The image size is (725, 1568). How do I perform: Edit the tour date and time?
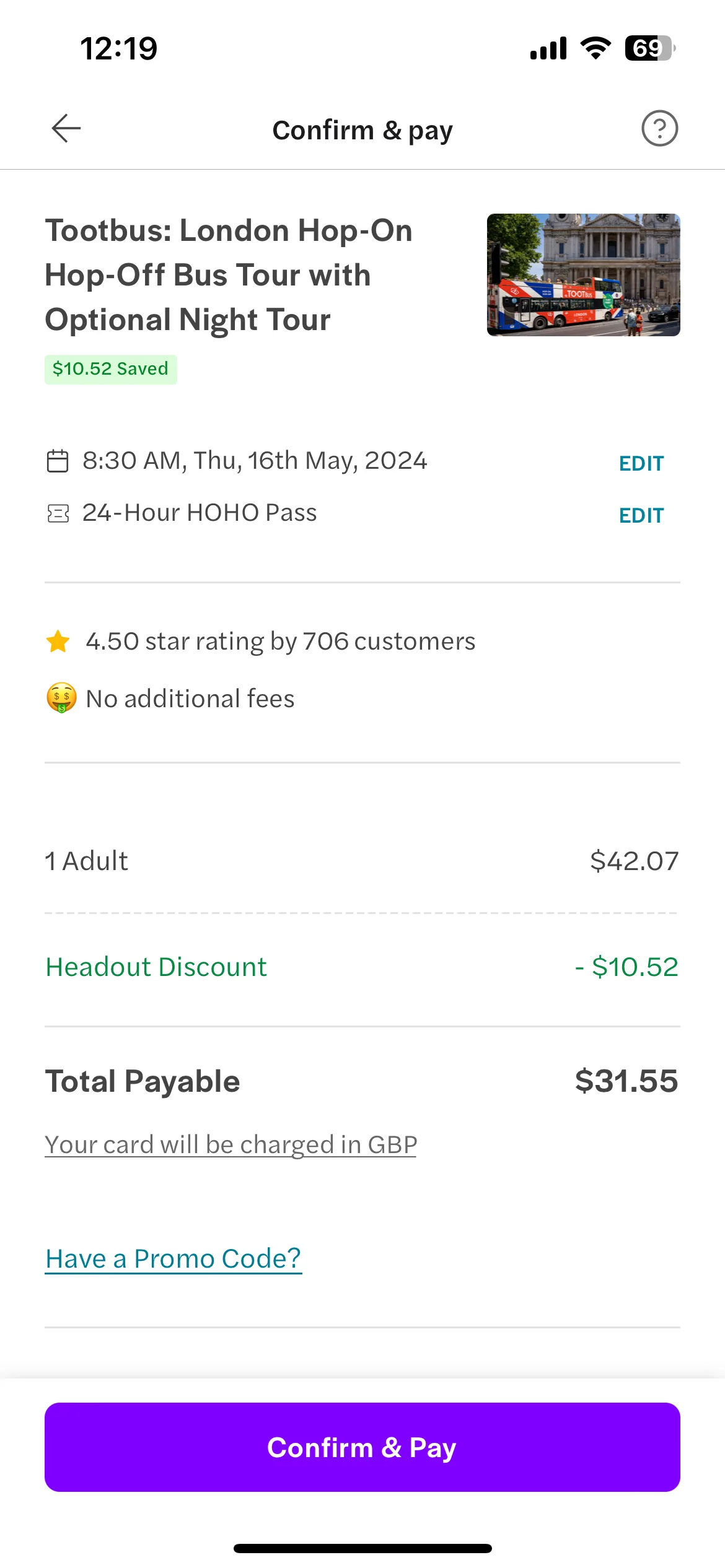pos(641,463)
